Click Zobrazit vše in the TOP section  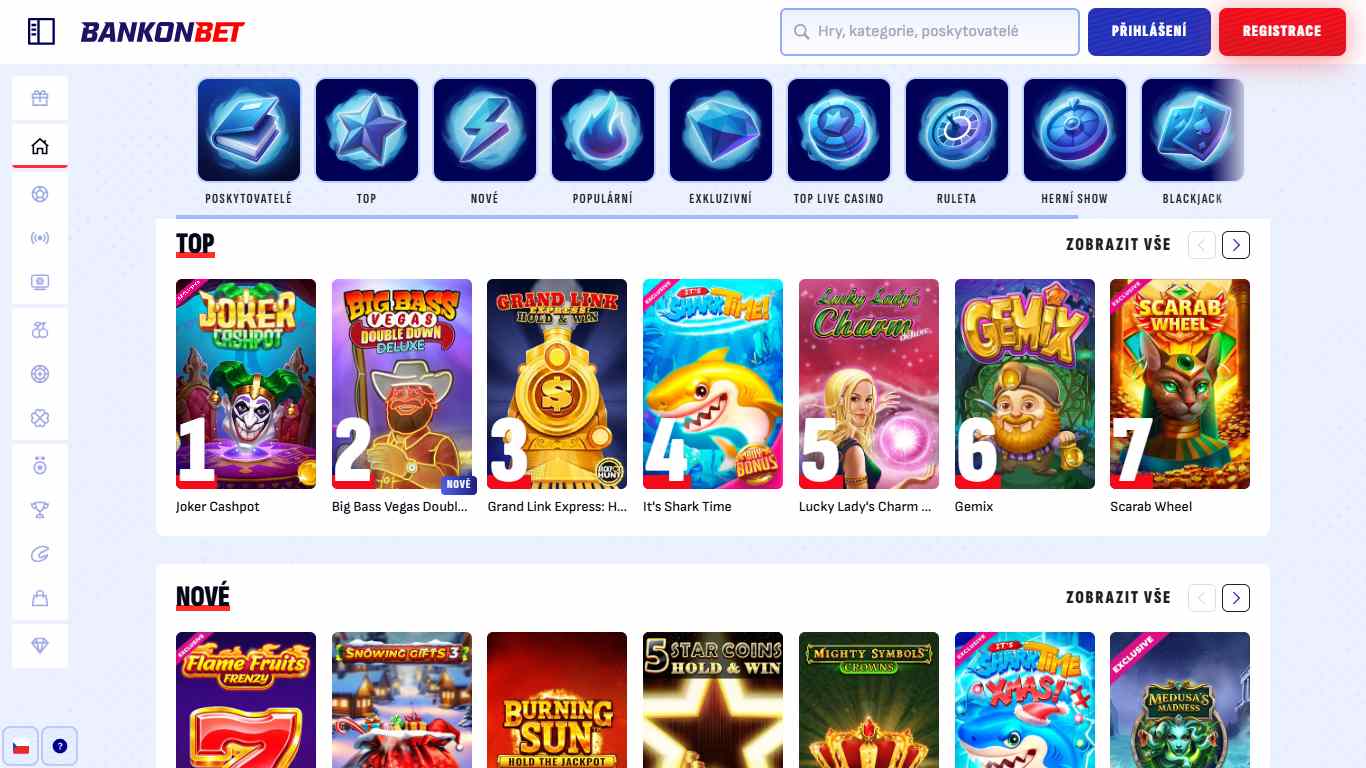(x=1118, y=245)
